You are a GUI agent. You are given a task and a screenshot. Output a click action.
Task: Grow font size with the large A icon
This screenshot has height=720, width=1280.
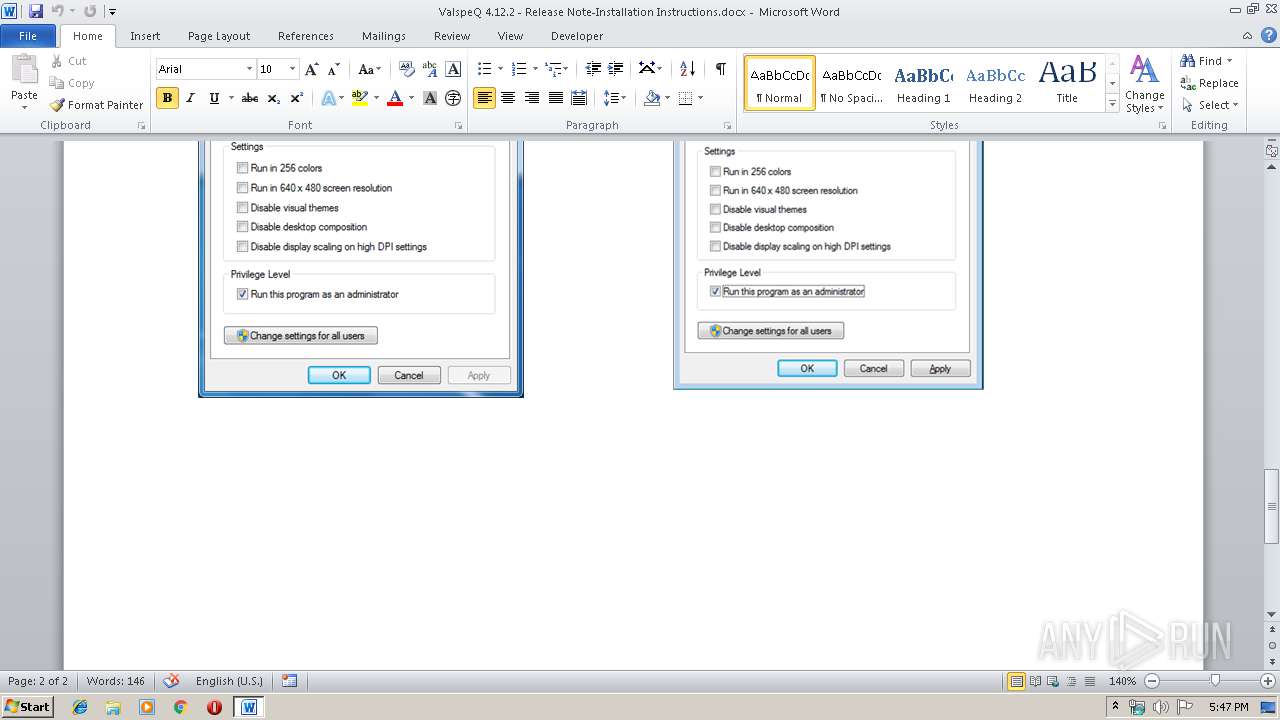312,69
